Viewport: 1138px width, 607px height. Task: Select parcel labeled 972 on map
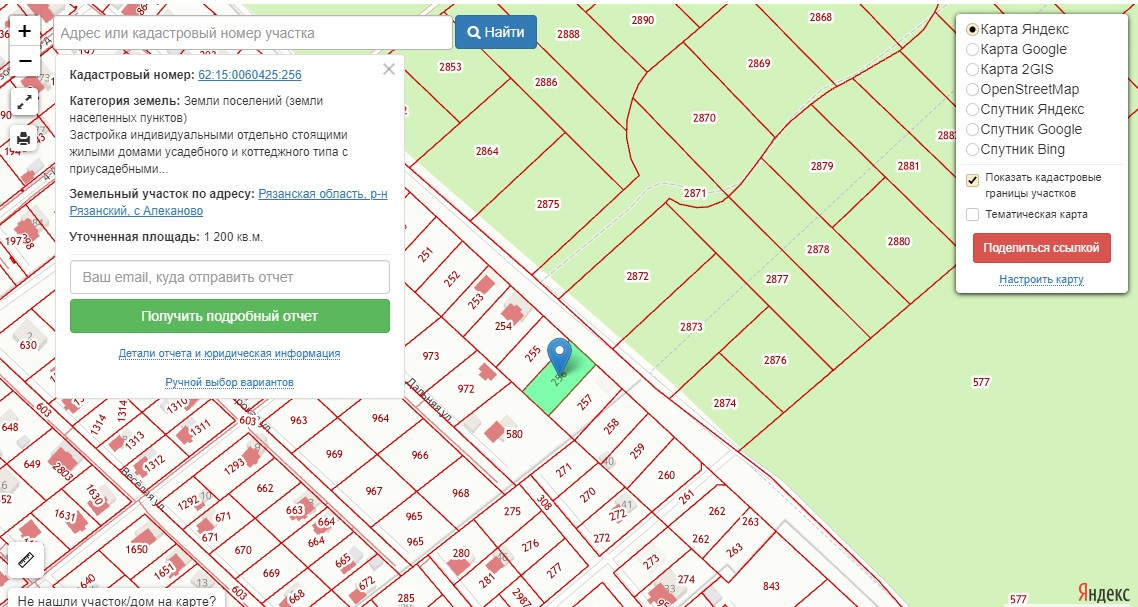click(x=465, y=388)
